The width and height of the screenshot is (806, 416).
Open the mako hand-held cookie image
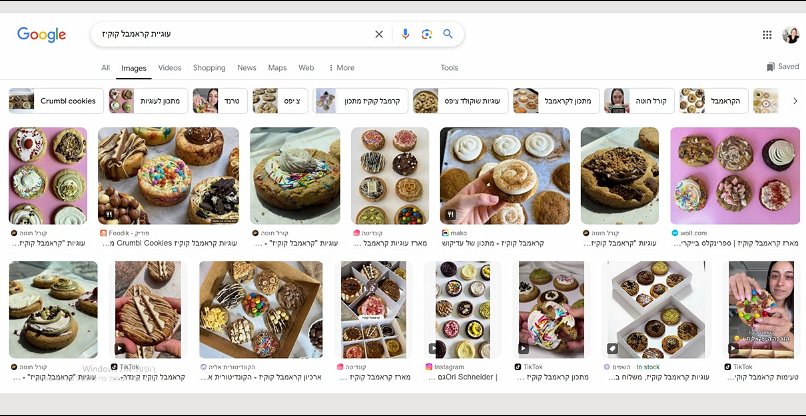[x=504, y=175]
